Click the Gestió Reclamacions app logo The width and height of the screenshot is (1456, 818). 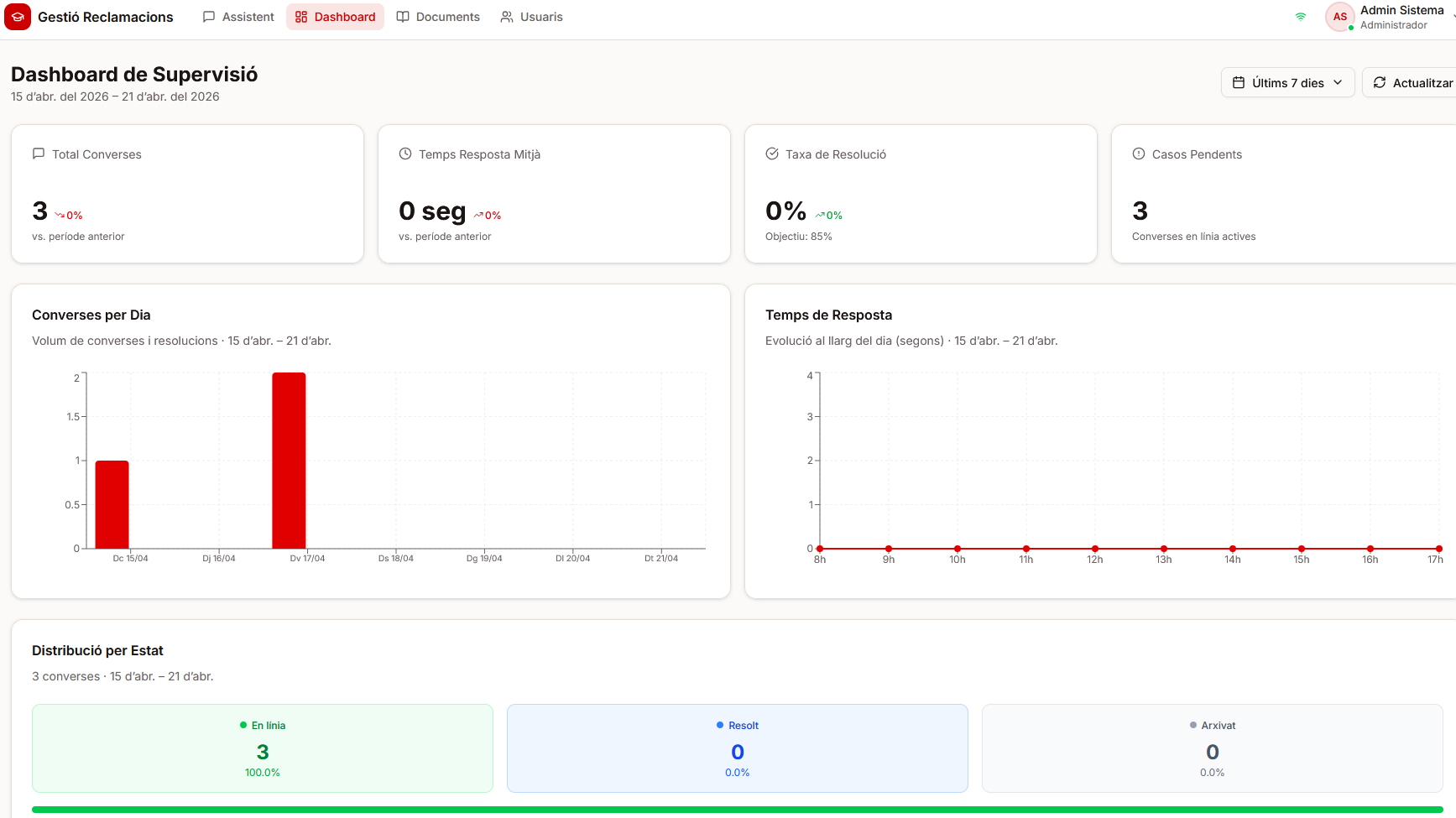[18, 16]
